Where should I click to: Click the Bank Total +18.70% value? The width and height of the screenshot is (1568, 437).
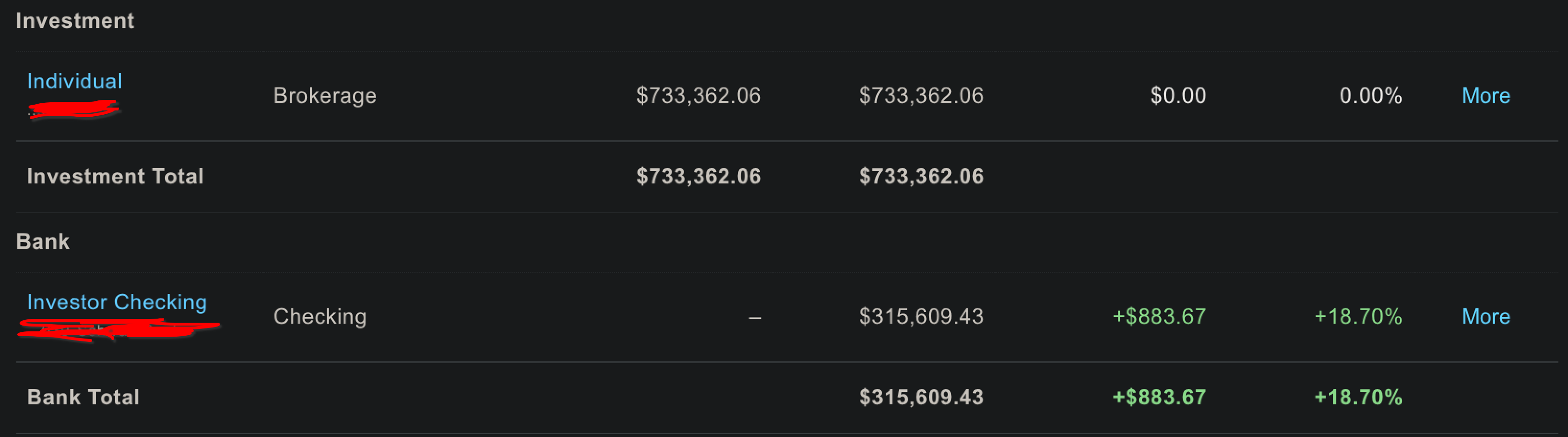pos(1358,397)
